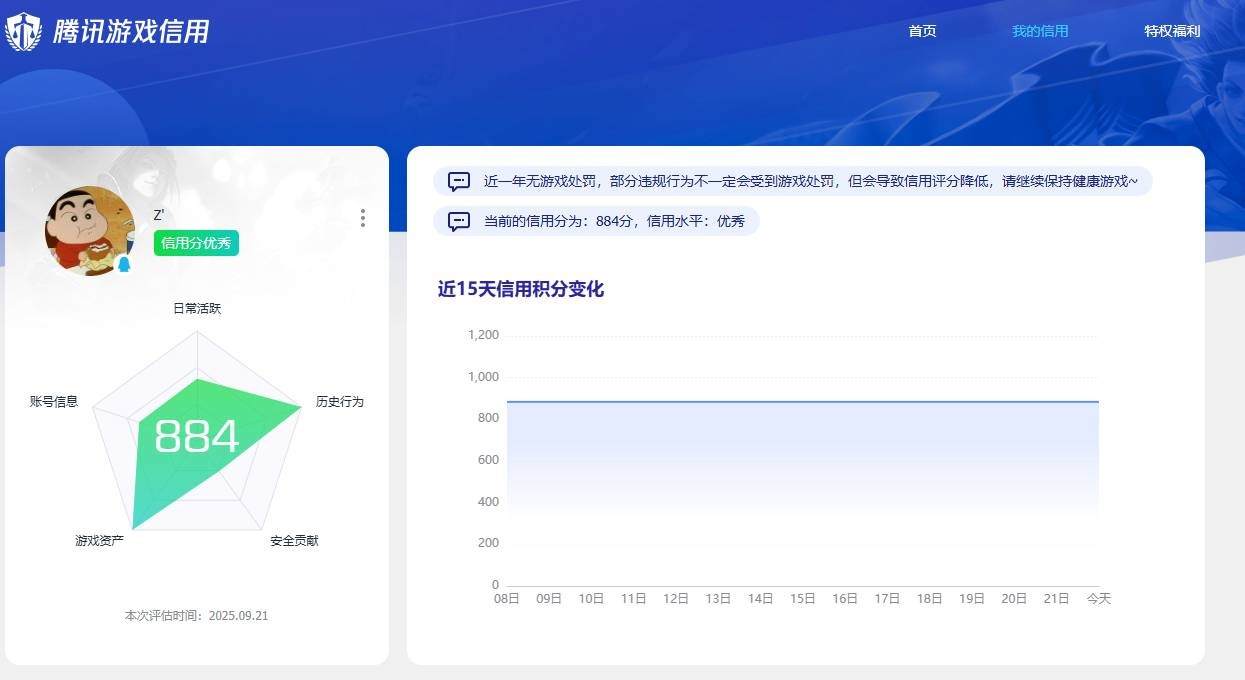
Task: Select the 账号信息 radar label
Action: coord(54,402)
